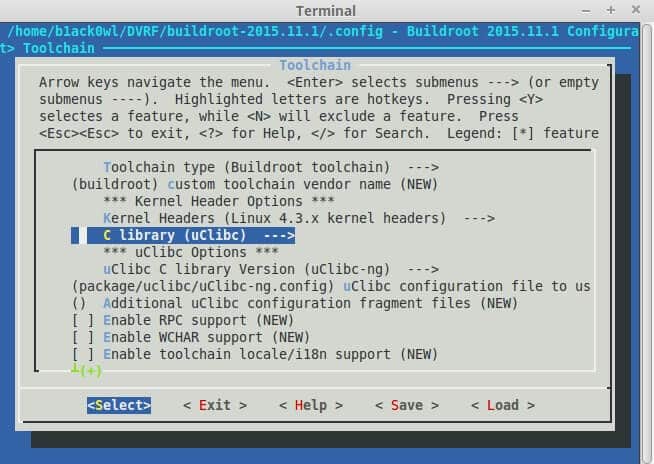Click the Load button
The height and width of the screenshot is (464, 654).
(x=503, y=405)
